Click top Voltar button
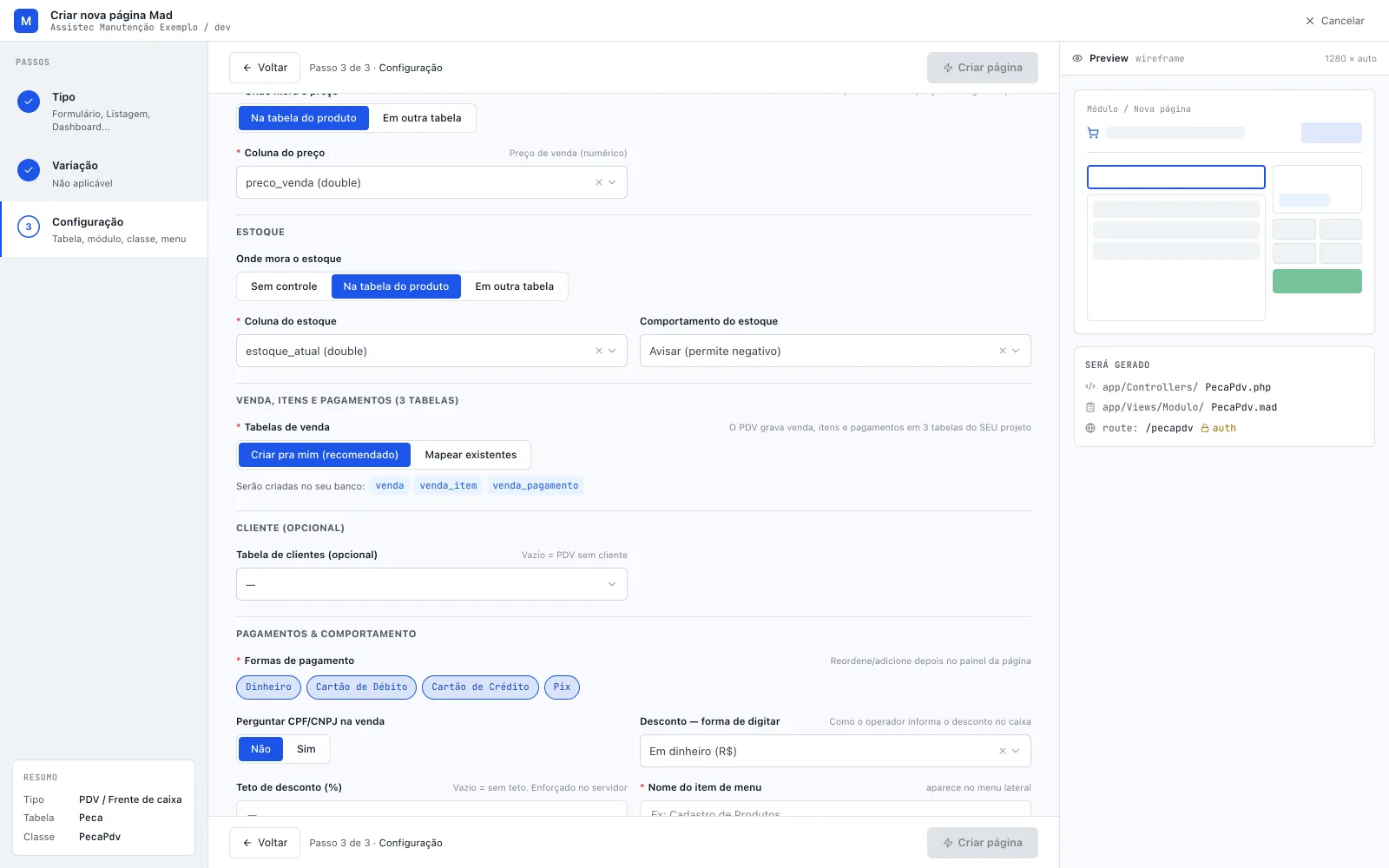 265,68
